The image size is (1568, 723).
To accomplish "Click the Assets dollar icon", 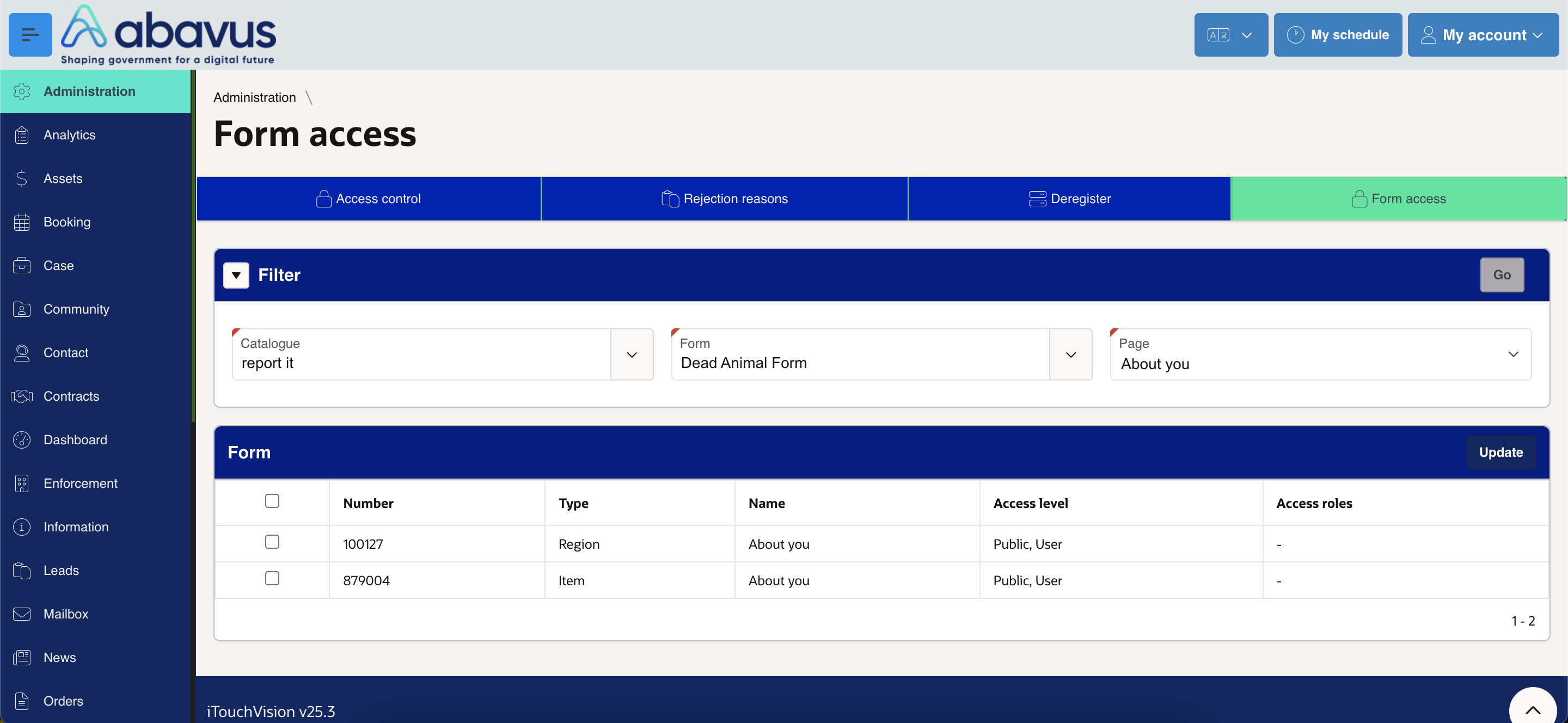I will coord(22,179).
